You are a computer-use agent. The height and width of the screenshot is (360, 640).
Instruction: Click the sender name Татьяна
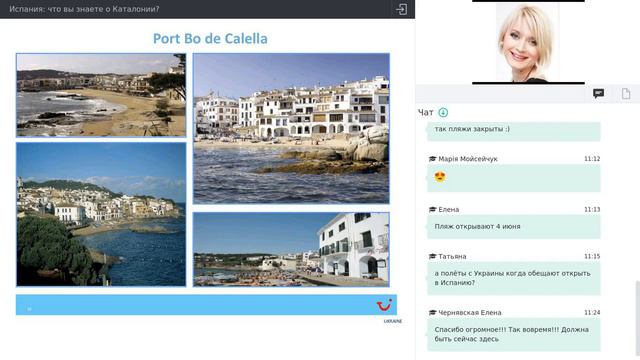coord(452,256)
